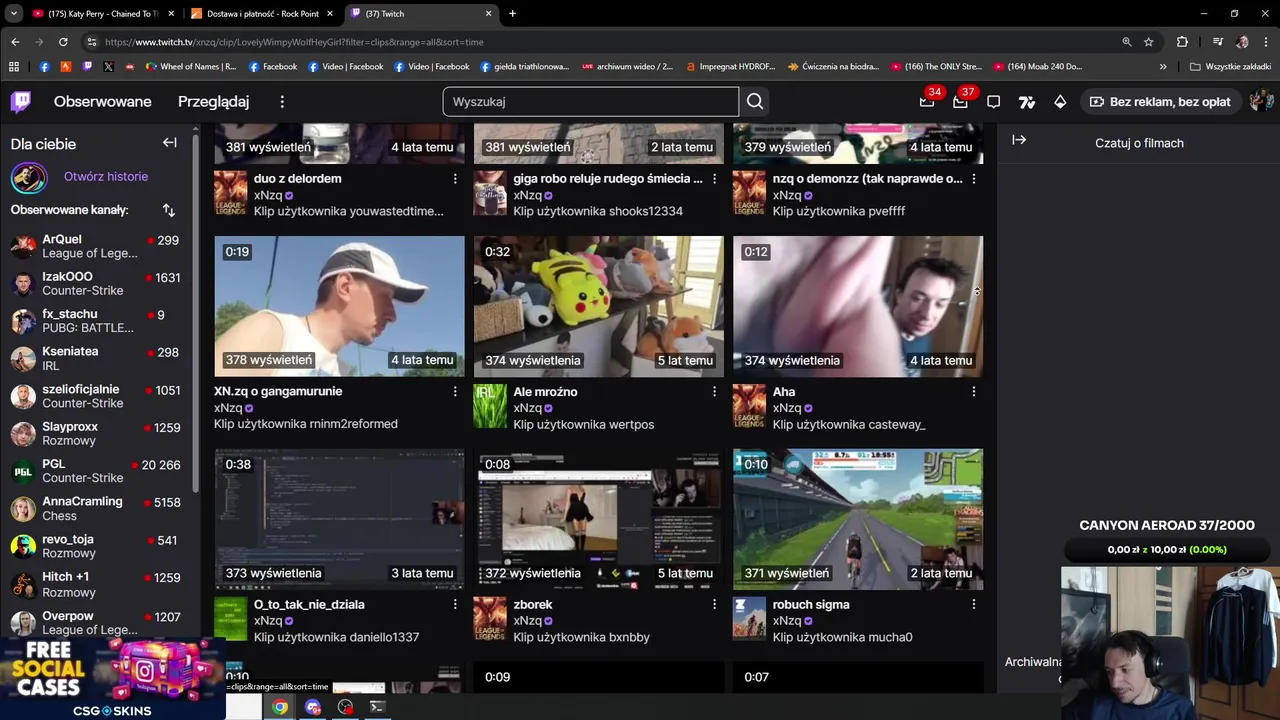Play the robuch sigma cycling clip thumbnail
Image resolution: width=1280 pixels, height=720 pixels.
click(x=858, y=519)
